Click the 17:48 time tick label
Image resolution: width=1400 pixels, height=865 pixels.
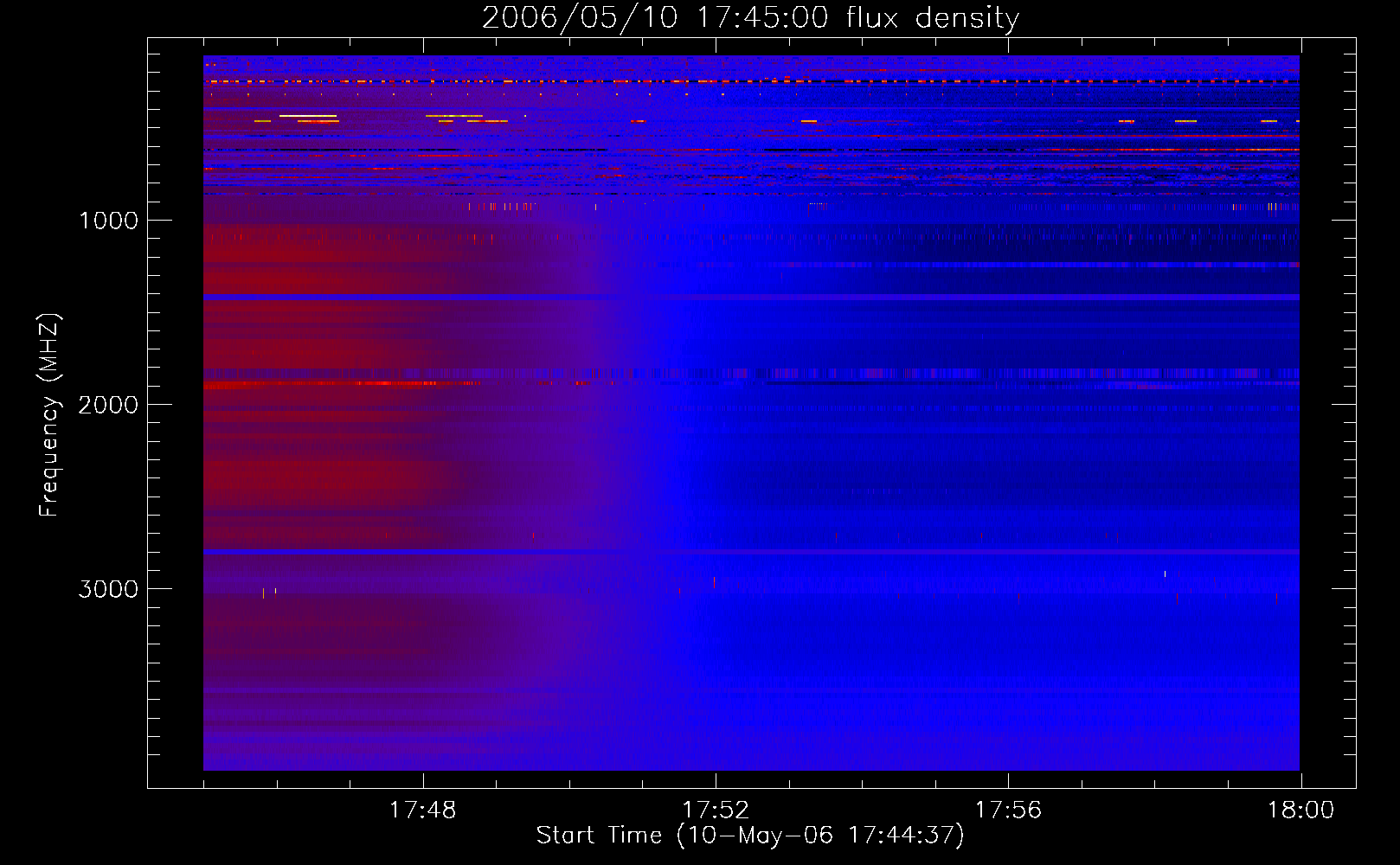422,811
